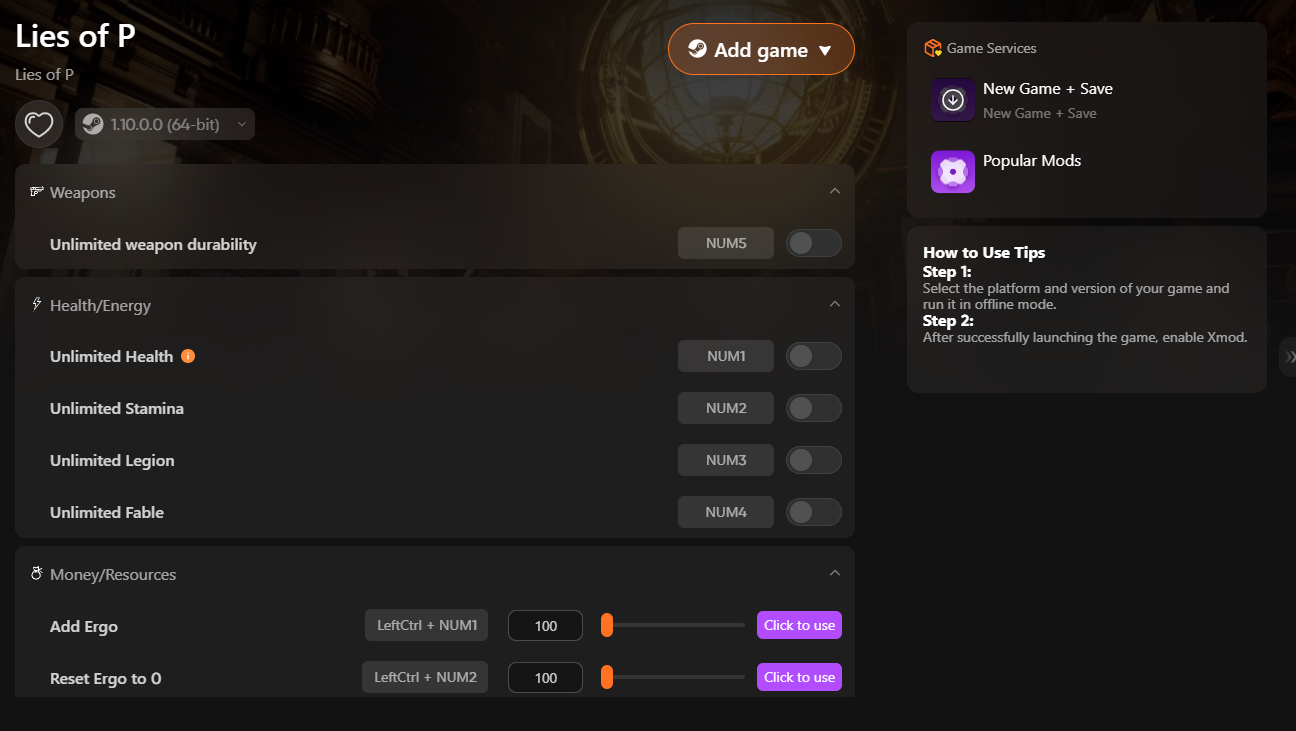Screen dimensions: 1296x731
Task: Click the Game Services heading
Action: click(x=992, y=48)
